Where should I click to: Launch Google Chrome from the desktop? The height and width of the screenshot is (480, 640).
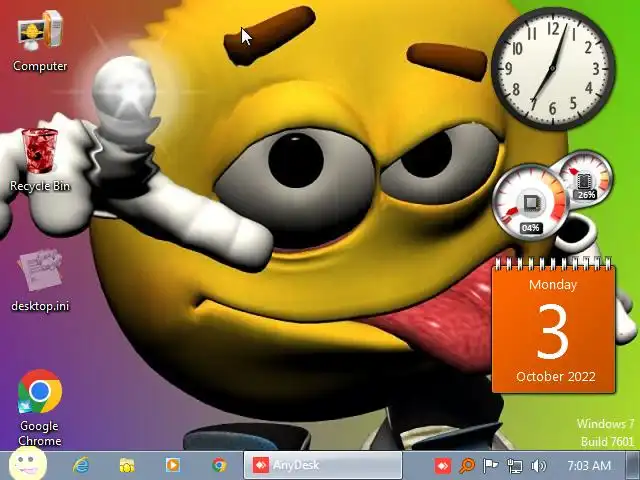coord(40,407)
